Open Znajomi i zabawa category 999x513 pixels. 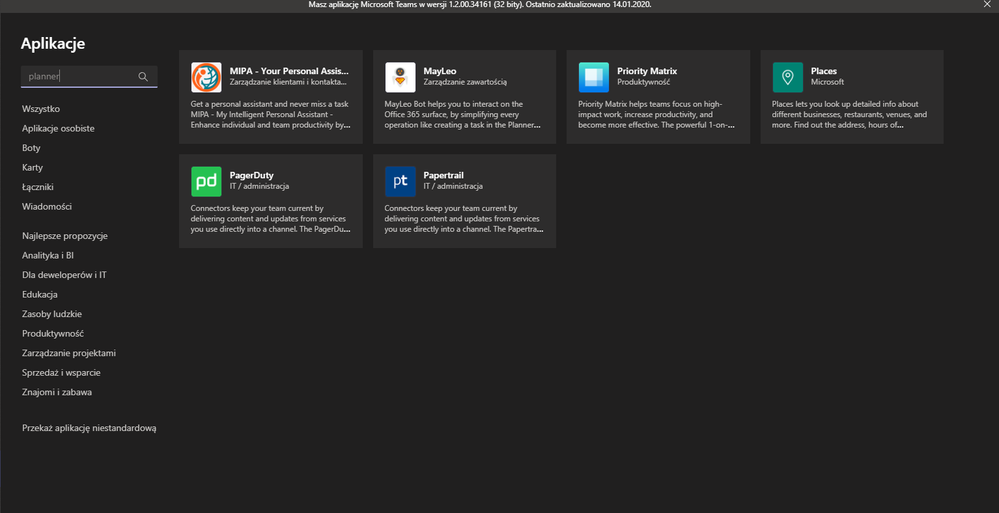tap(57, 392)
